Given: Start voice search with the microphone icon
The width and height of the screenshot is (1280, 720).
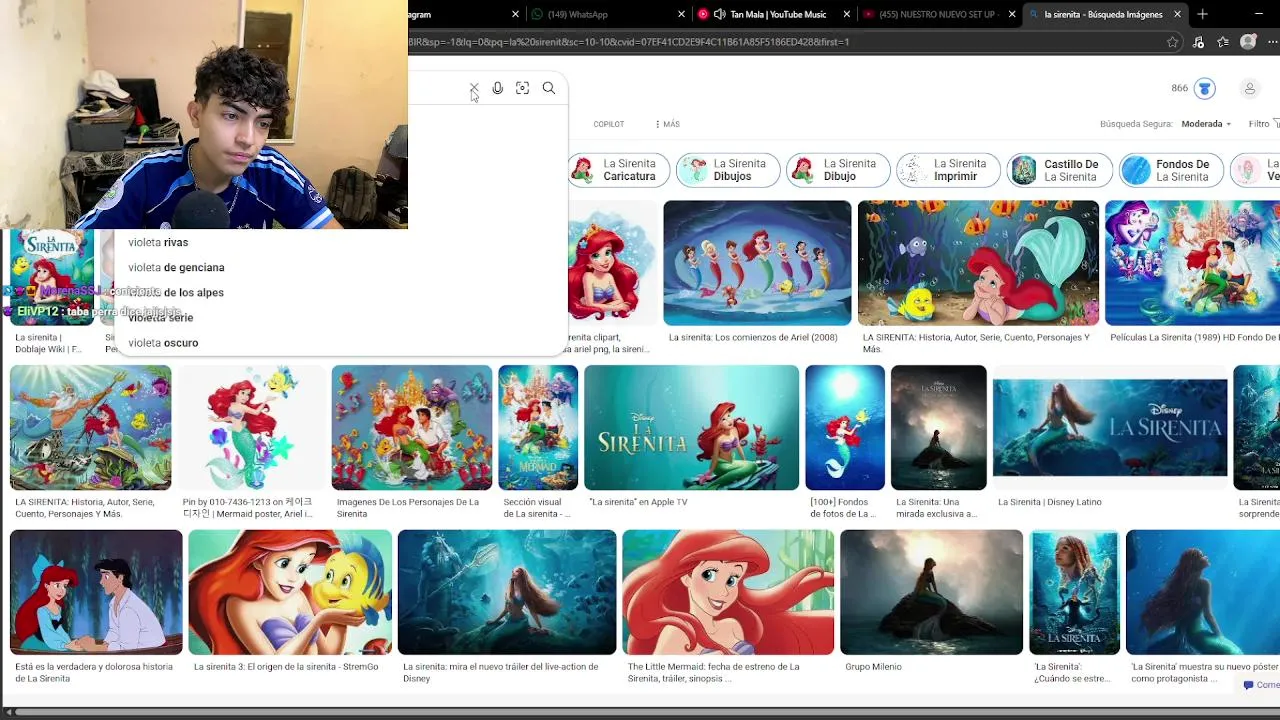Looking at the screenshot, I should tap(498, 88).
